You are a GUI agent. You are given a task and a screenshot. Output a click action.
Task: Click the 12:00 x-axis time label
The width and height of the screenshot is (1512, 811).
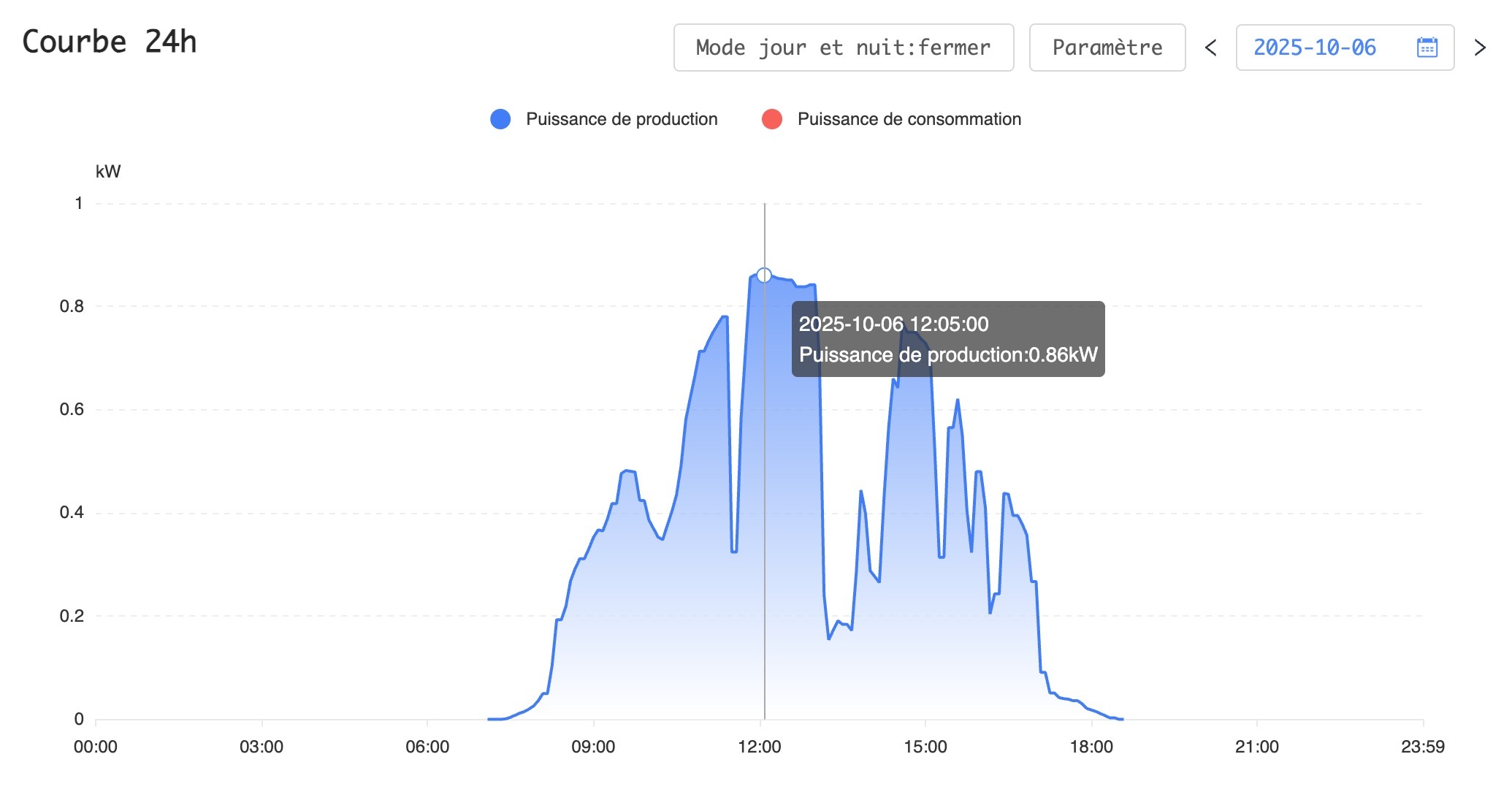pyautogui.click(x=760, y=747)
